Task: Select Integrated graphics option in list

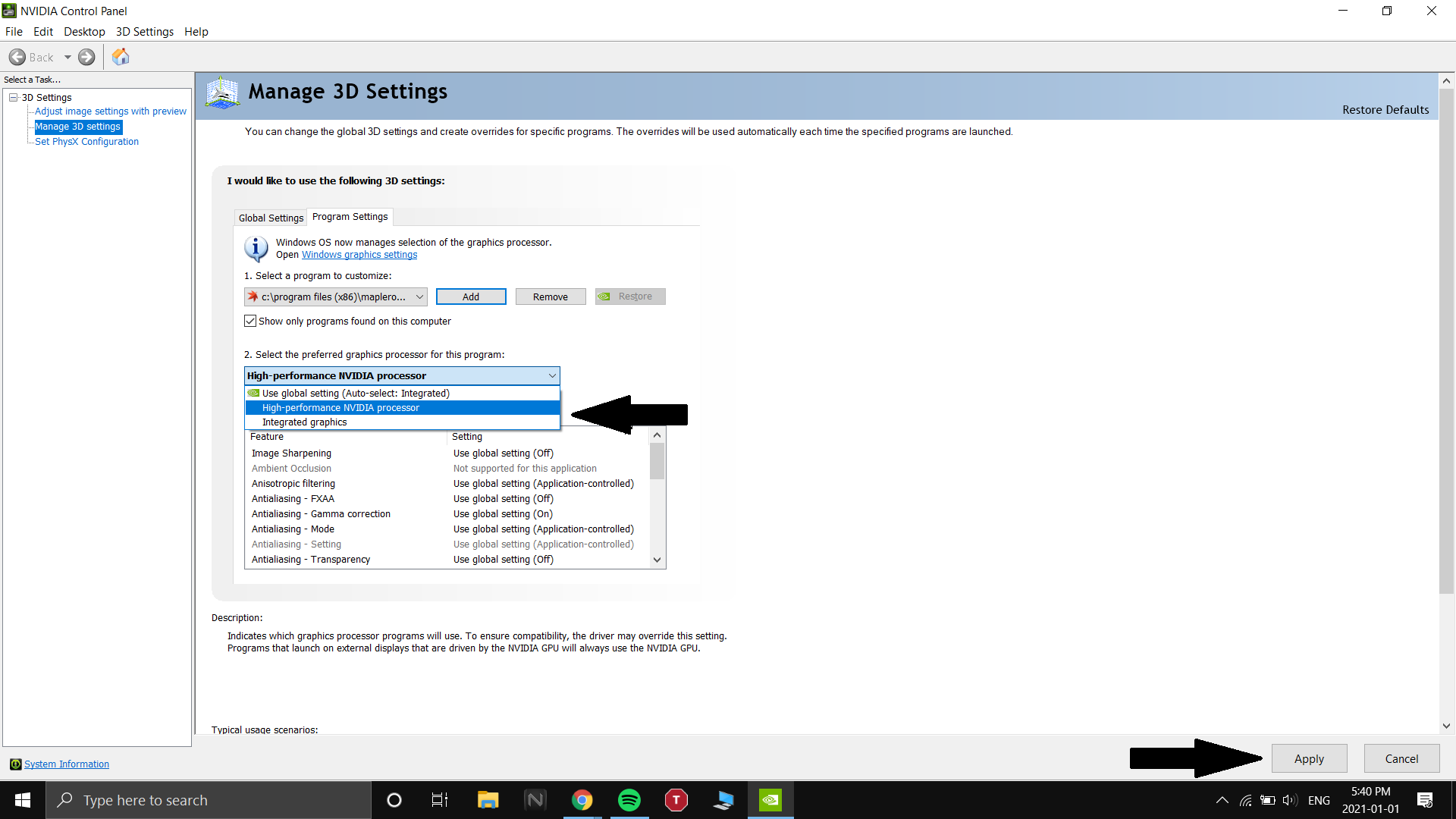Action: tap(304, 422)
